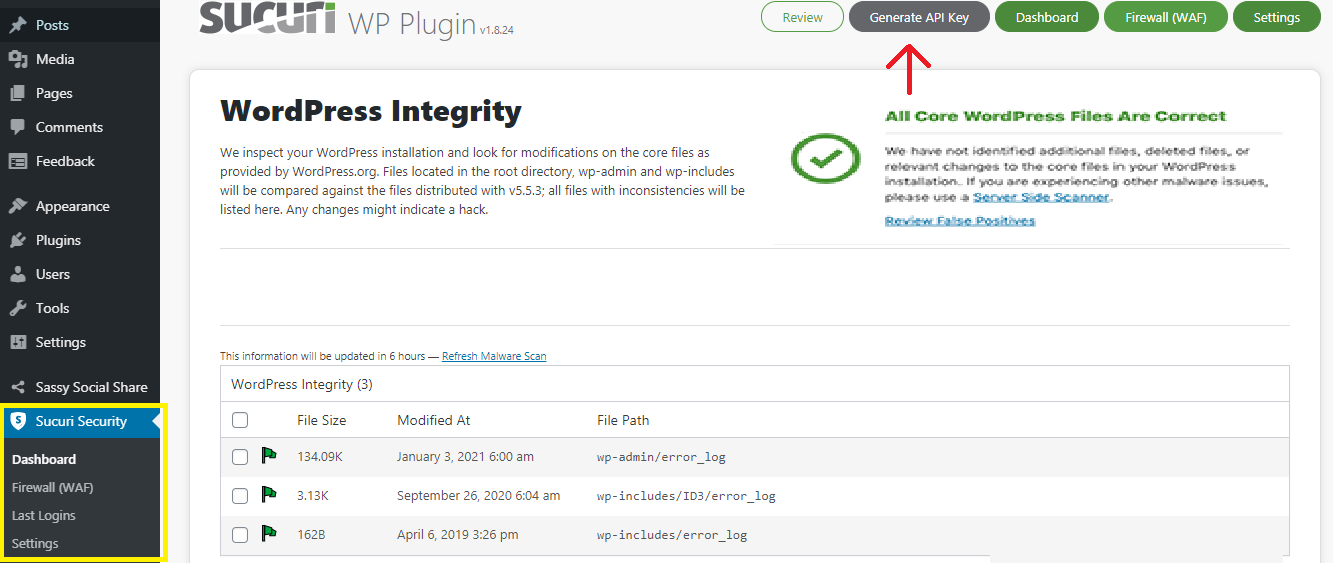
Task: Click the green flag for wp-includes/ID3/error_log
Action: [x=269, y=495]
